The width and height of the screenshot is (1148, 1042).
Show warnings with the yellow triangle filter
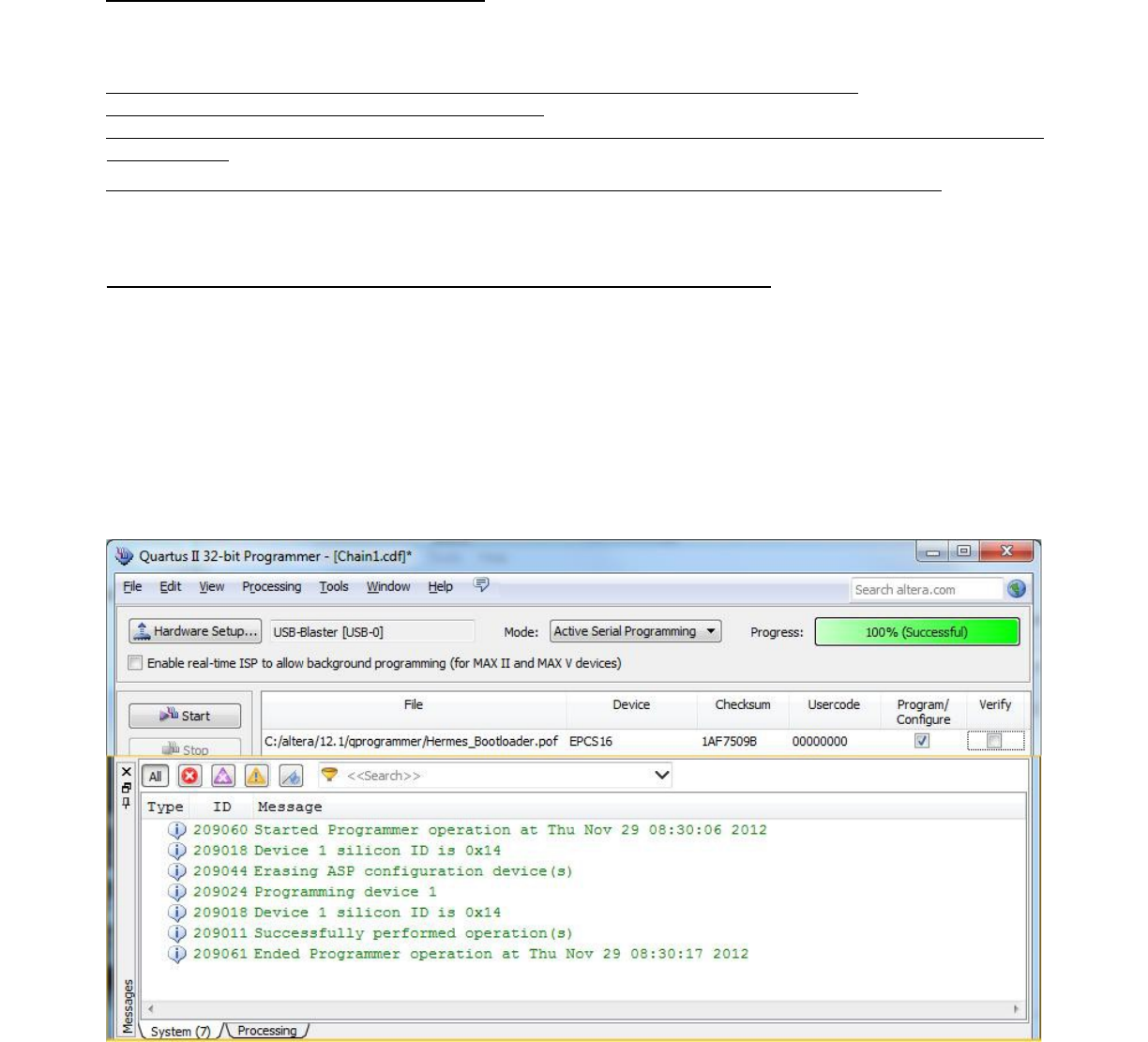click(256, 776)
